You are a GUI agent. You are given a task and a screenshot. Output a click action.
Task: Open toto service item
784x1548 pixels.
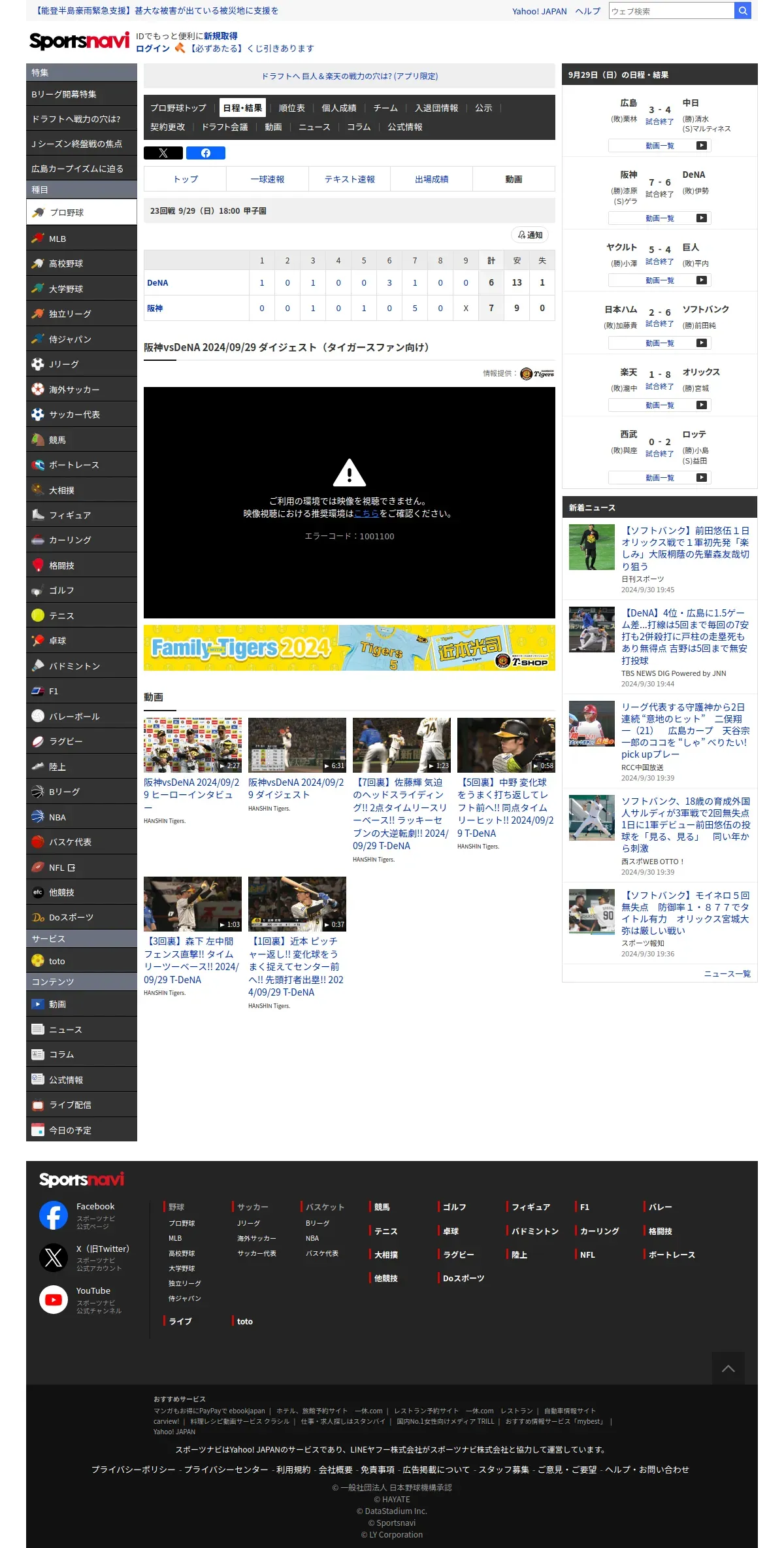pos(82,961)
